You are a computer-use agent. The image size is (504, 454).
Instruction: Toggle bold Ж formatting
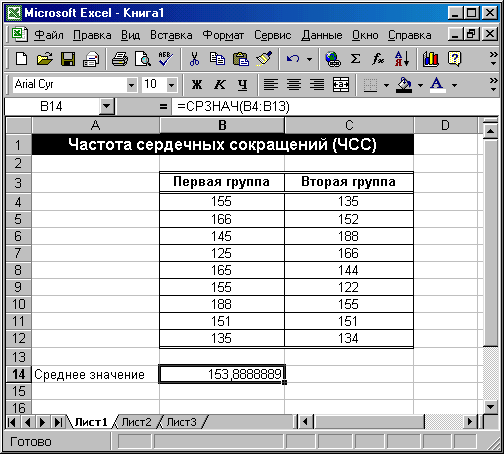197,84
